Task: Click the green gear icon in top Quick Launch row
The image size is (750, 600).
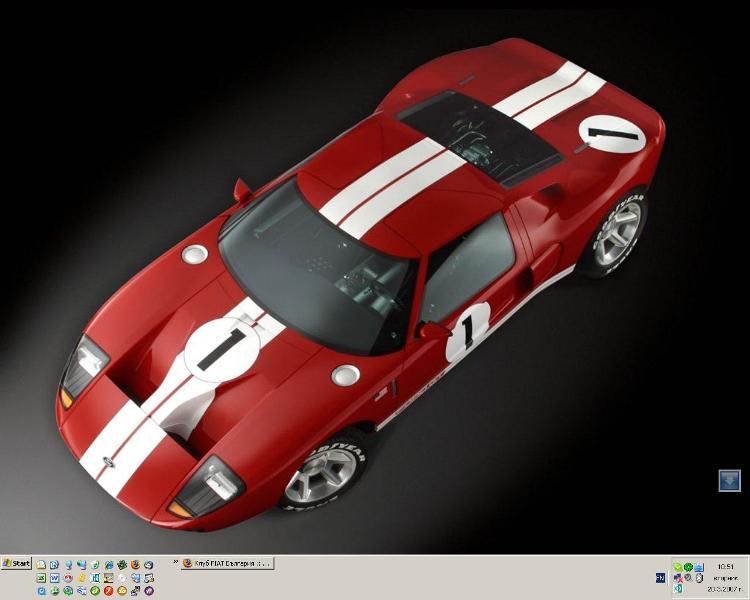Action: point(121,565)
